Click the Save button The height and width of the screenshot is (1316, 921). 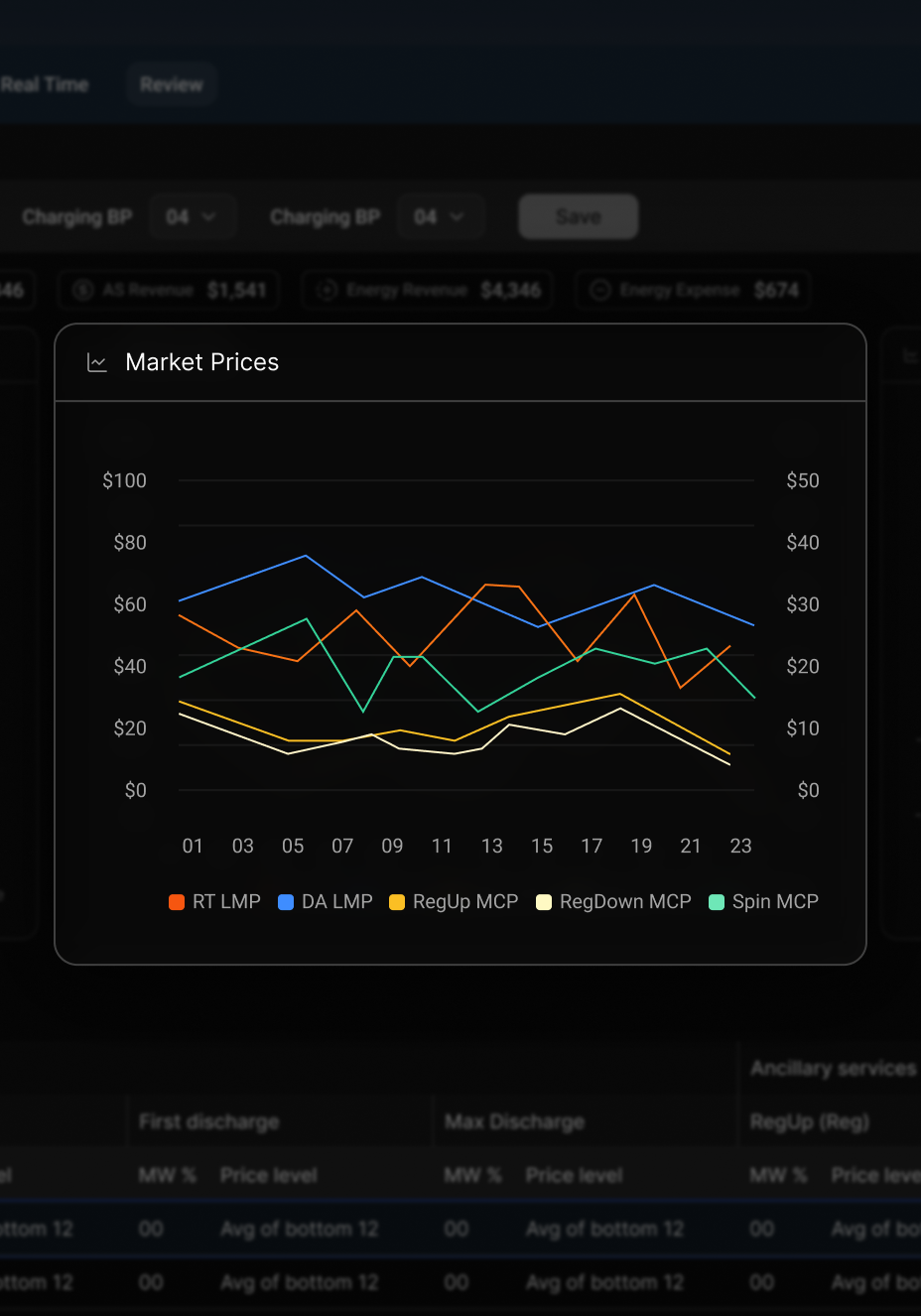click(x=579, y=216)
